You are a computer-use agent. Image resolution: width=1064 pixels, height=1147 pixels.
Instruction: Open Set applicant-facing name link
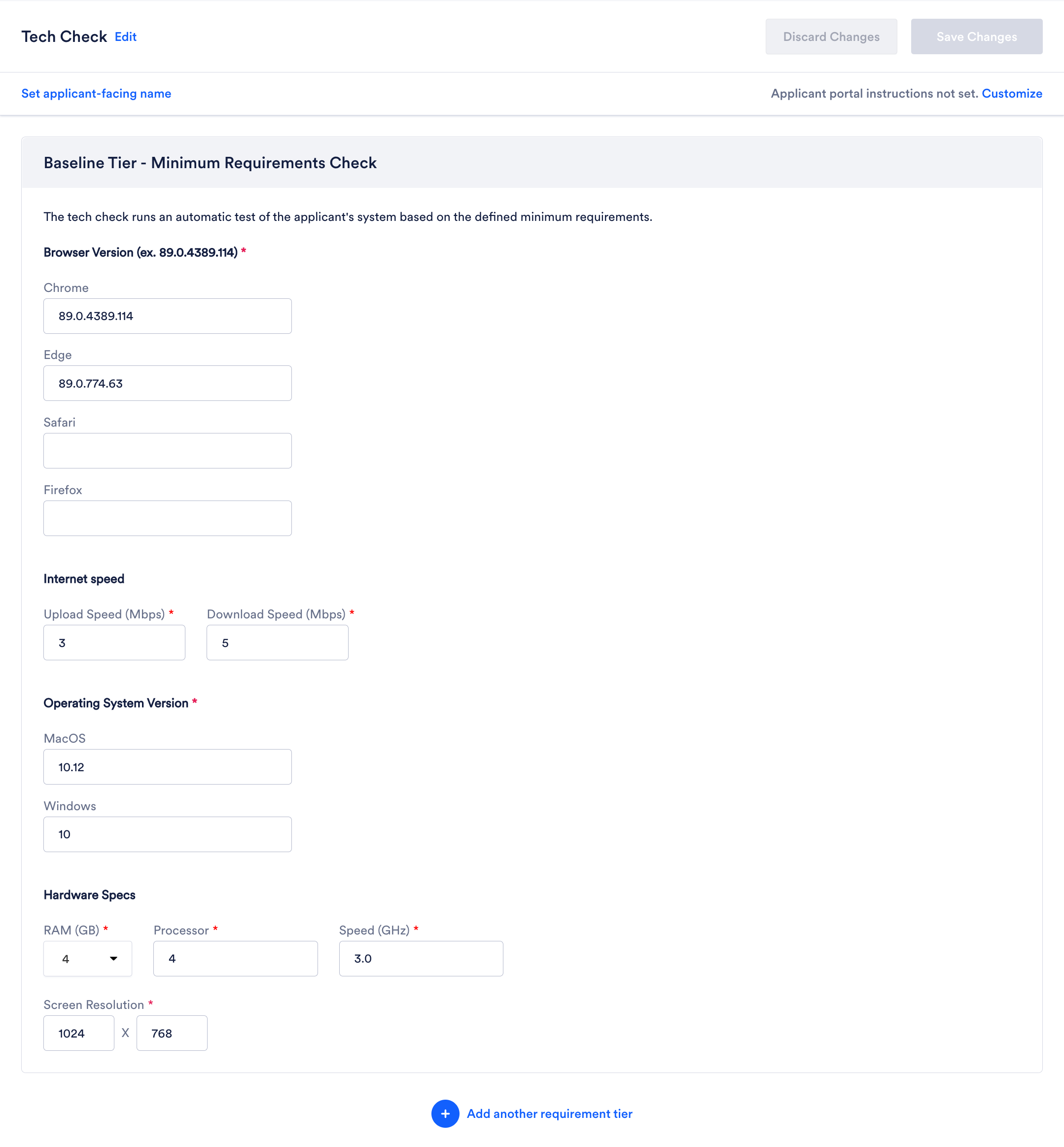coord(96,93)
